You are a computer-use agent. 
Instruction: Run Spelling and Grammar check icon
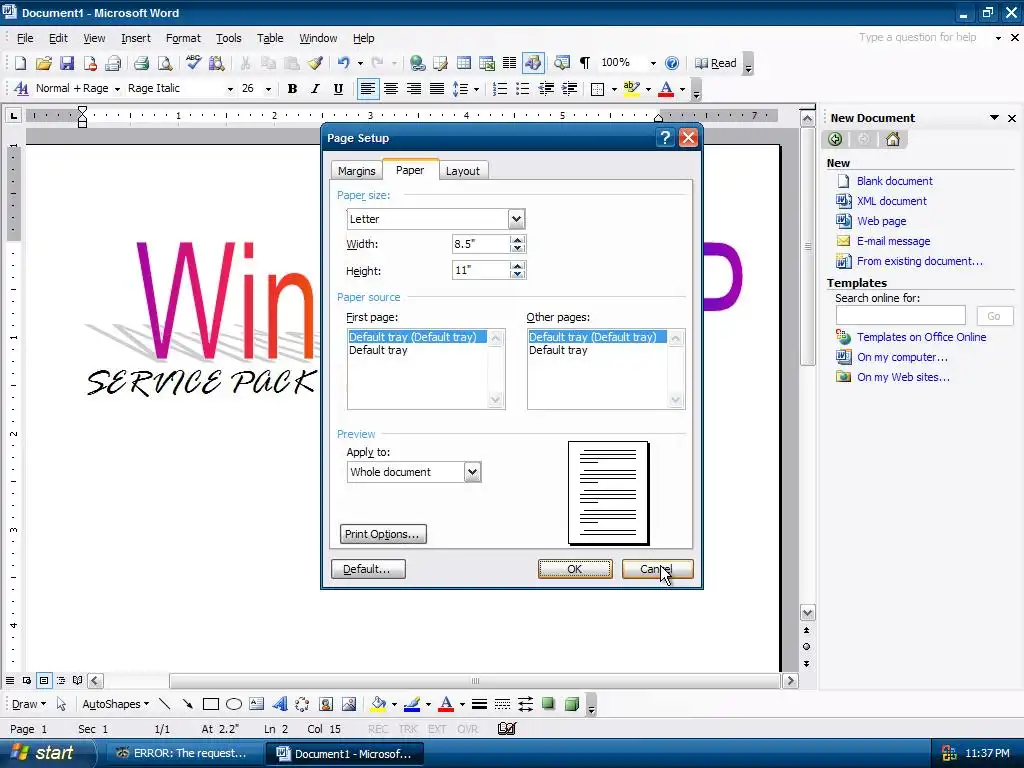(x=193, y=63)
